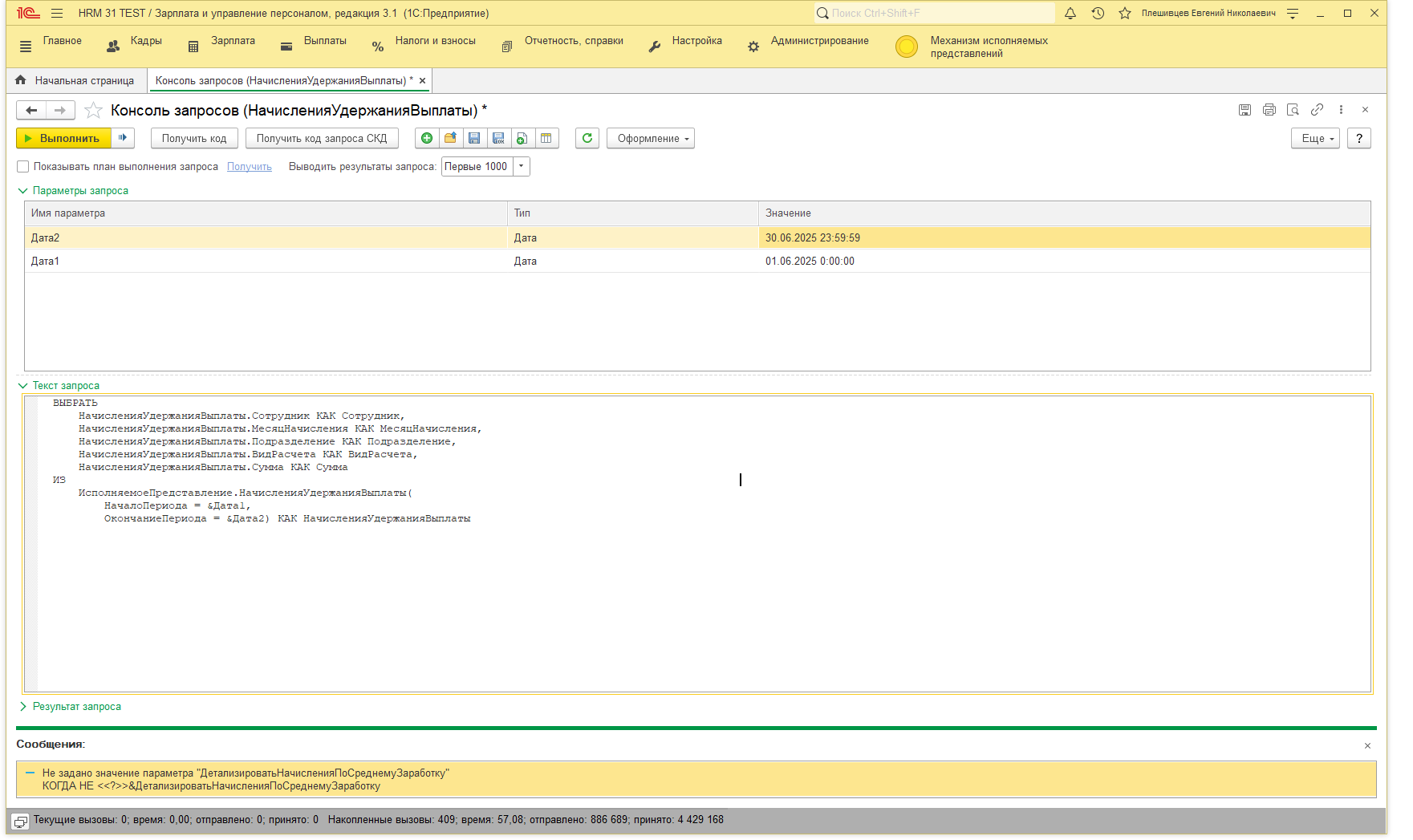Image resolution: width=1413 pixels, height=840 pixels.
Task: Toggle Показывать план выполнения запроса checkbox
Action: click(x=23, y=167)
